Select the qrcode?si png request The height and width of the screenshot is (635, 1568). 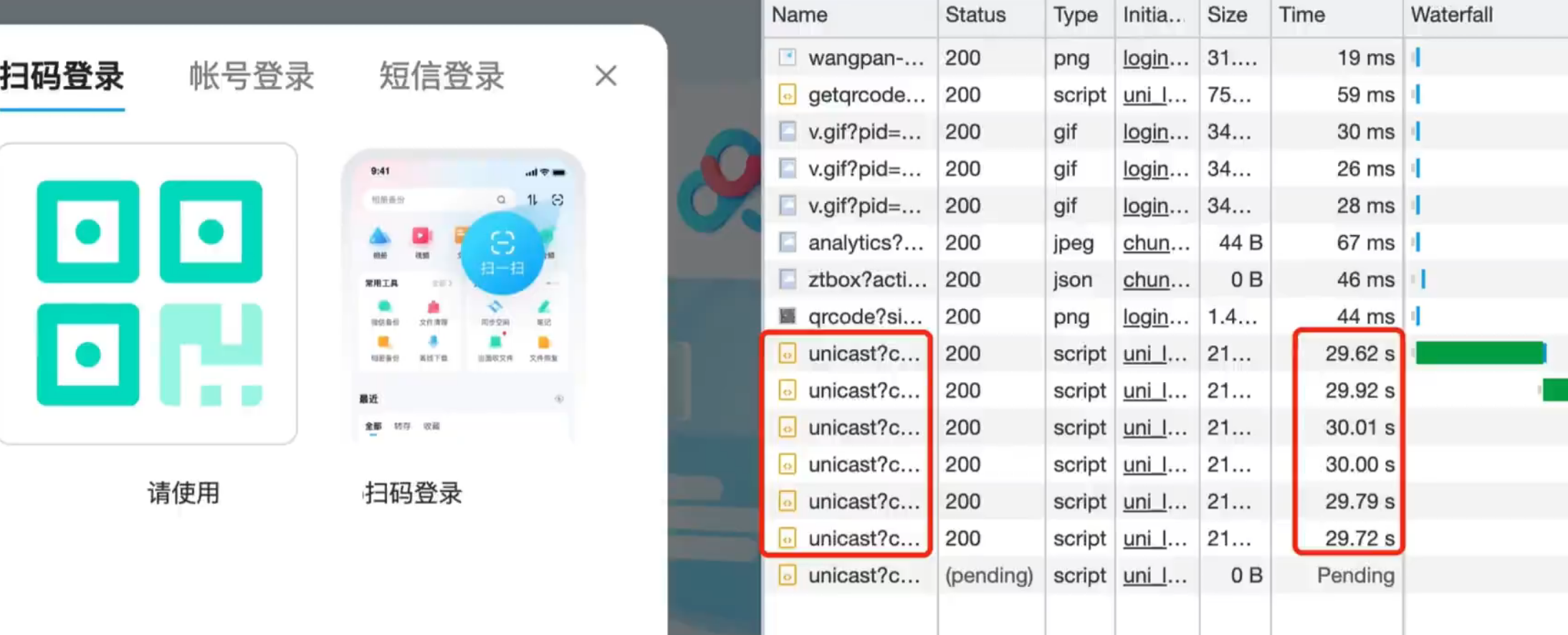[1165, 316]
